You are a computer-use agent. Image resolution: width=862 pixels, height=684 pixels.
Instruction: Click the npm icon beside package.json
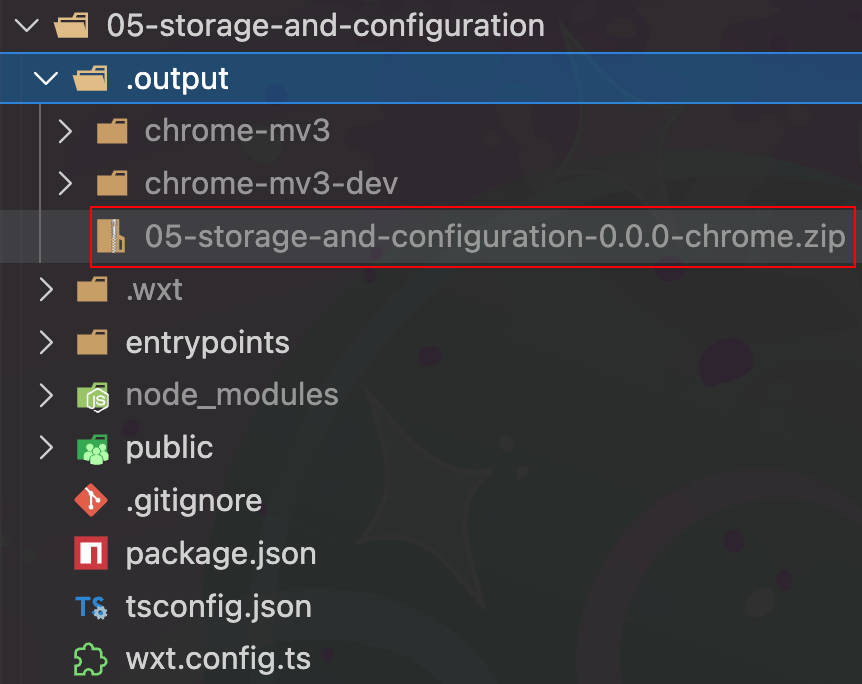click(x=92, y=553)
